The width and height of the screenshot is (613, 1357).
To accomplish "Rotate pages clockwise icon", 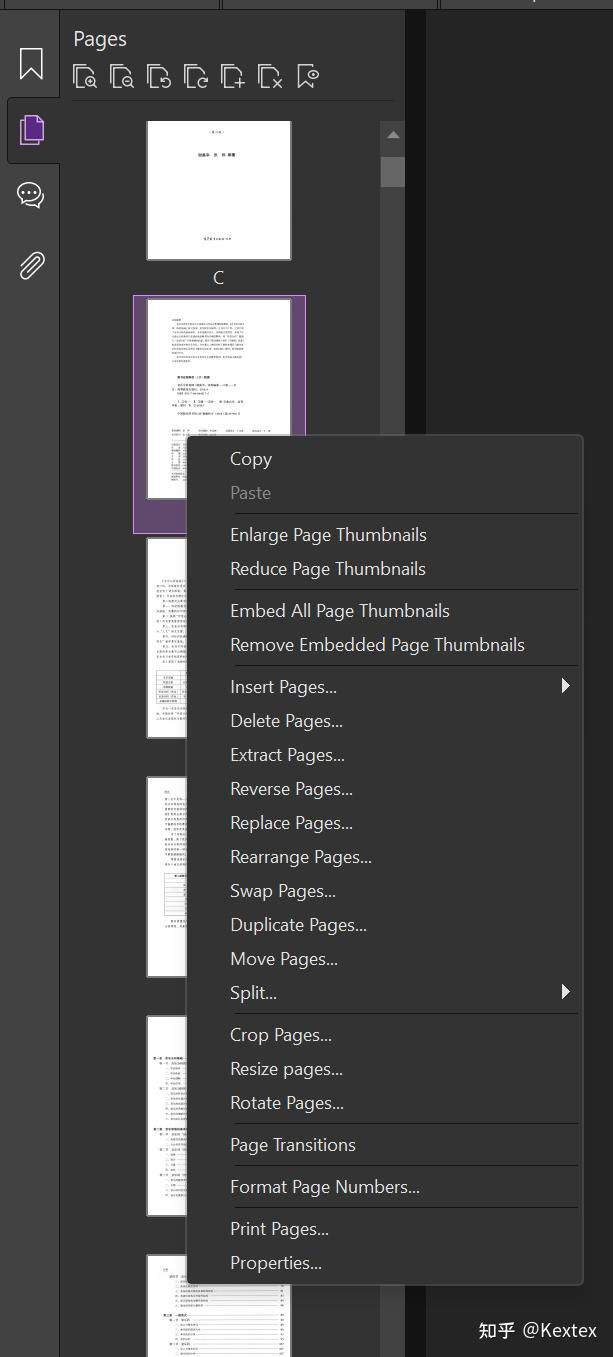I will (x=196, y=77).
